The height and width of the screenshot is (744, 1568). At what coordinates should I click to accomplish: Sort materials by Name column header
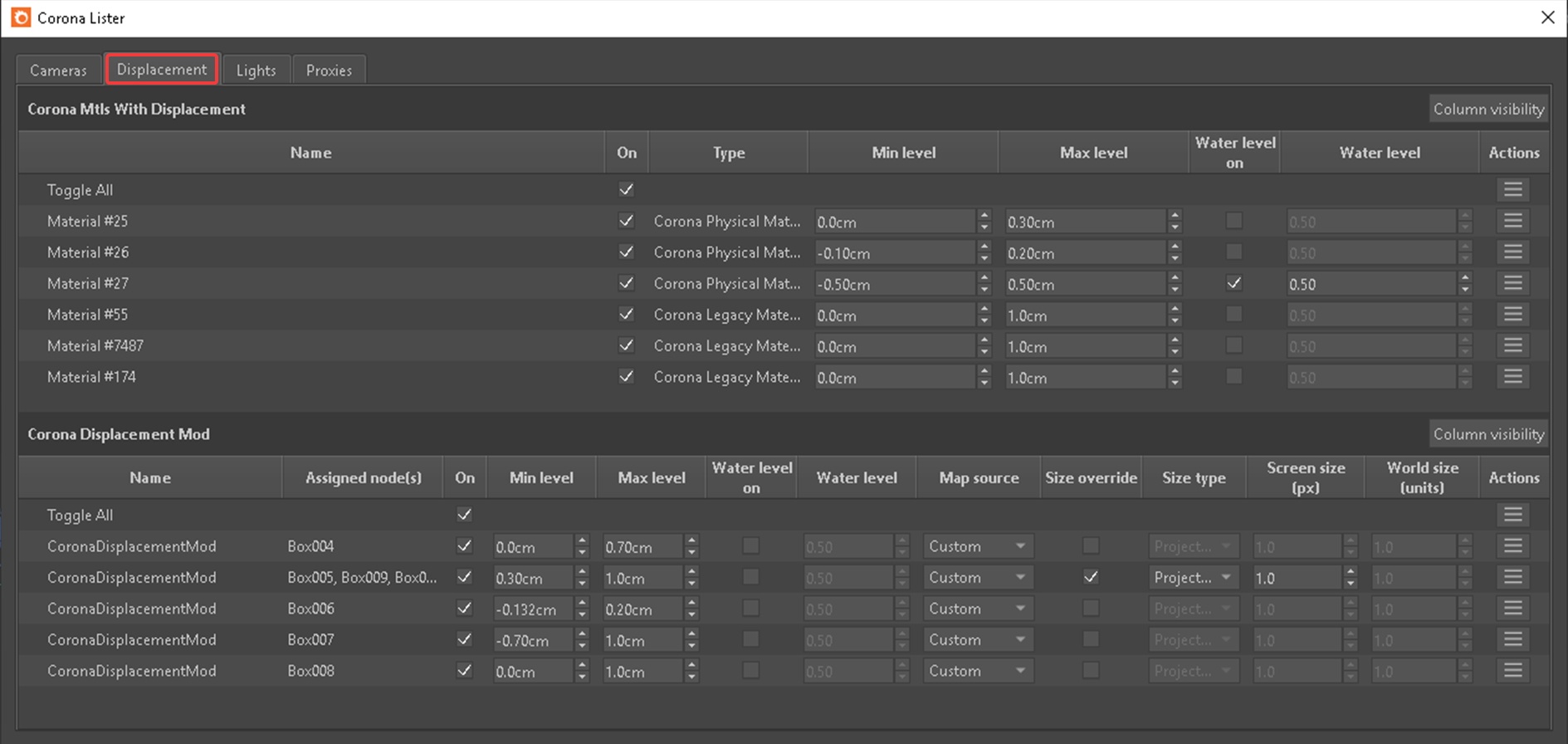point(311,153)
